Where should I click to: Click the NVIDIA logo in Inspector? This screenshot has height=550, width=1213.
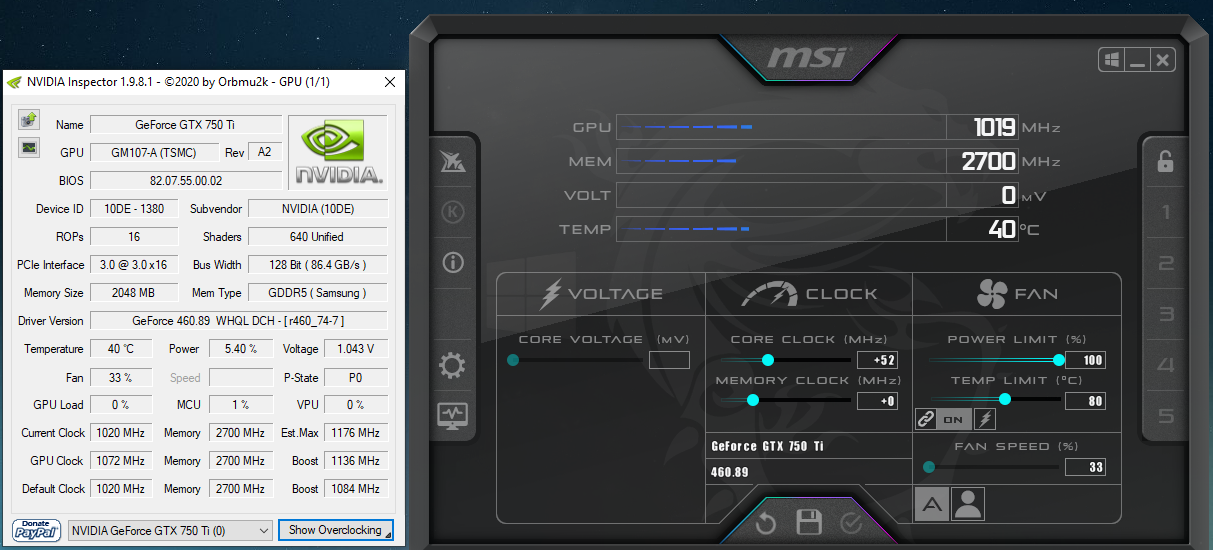click(338, 152)
